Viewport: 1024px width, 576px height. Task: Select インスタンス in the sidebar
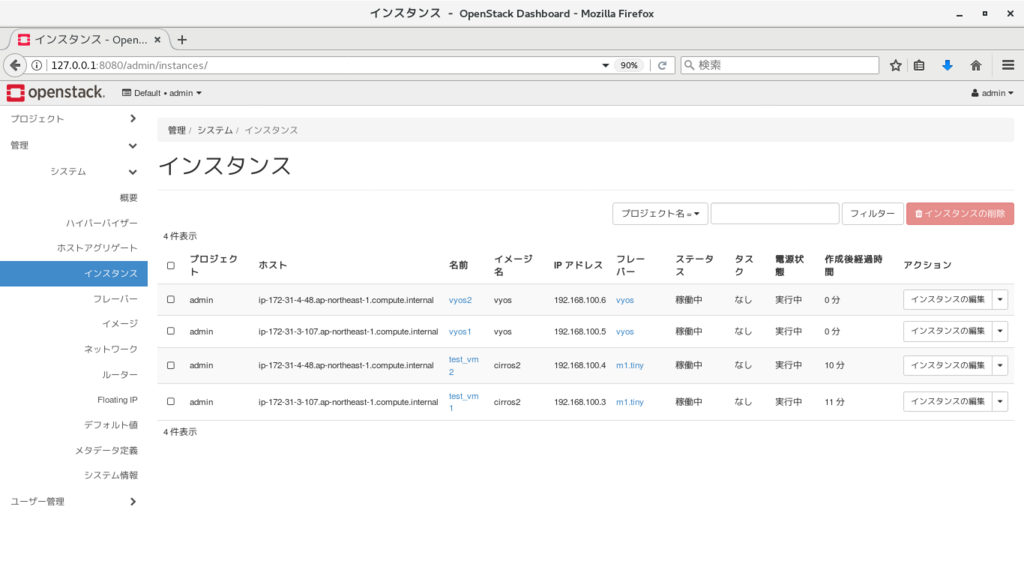pyautogui.click(x=74, y=274)
